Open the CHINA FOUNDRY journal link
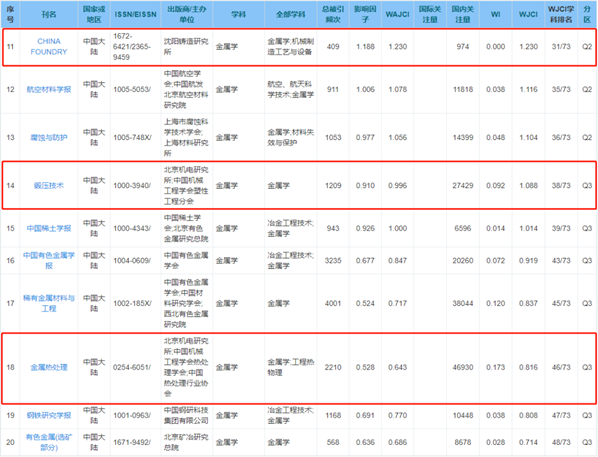The width and height of the screenshot is (598, 457). point(49,47)
